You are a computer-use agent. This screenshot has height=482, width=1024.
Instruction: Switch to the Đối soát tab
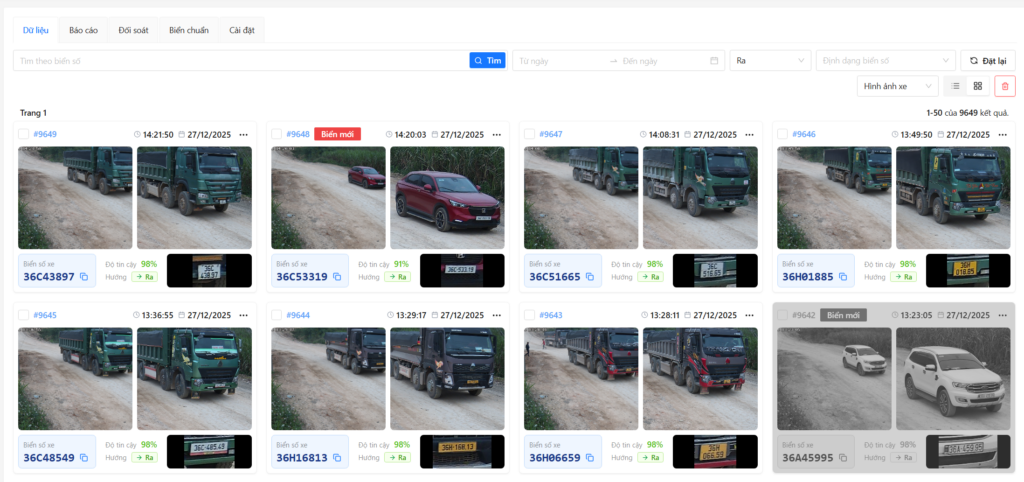[133, 30]
